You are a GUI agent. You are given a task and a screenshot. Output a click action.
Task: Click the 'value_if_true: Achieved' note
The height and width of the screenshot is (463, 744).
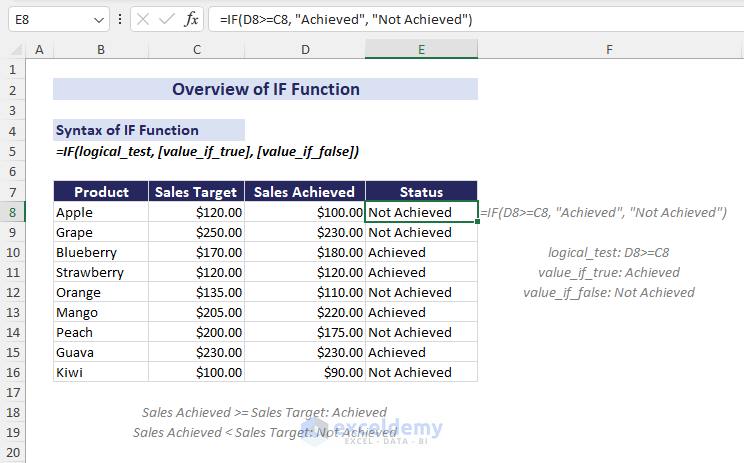click(609, 272)
